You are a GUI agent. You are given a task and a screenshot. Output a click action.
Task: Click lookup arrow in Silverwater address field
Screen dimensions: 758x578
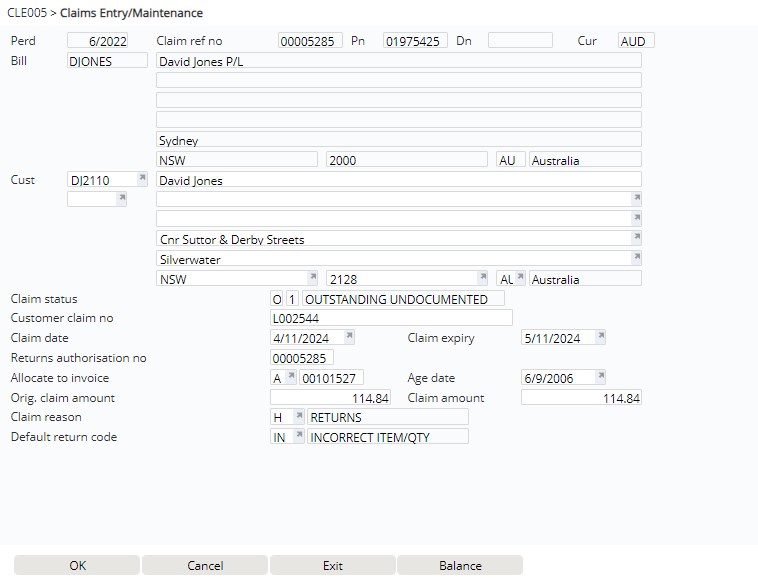click(x=635, y=258)
